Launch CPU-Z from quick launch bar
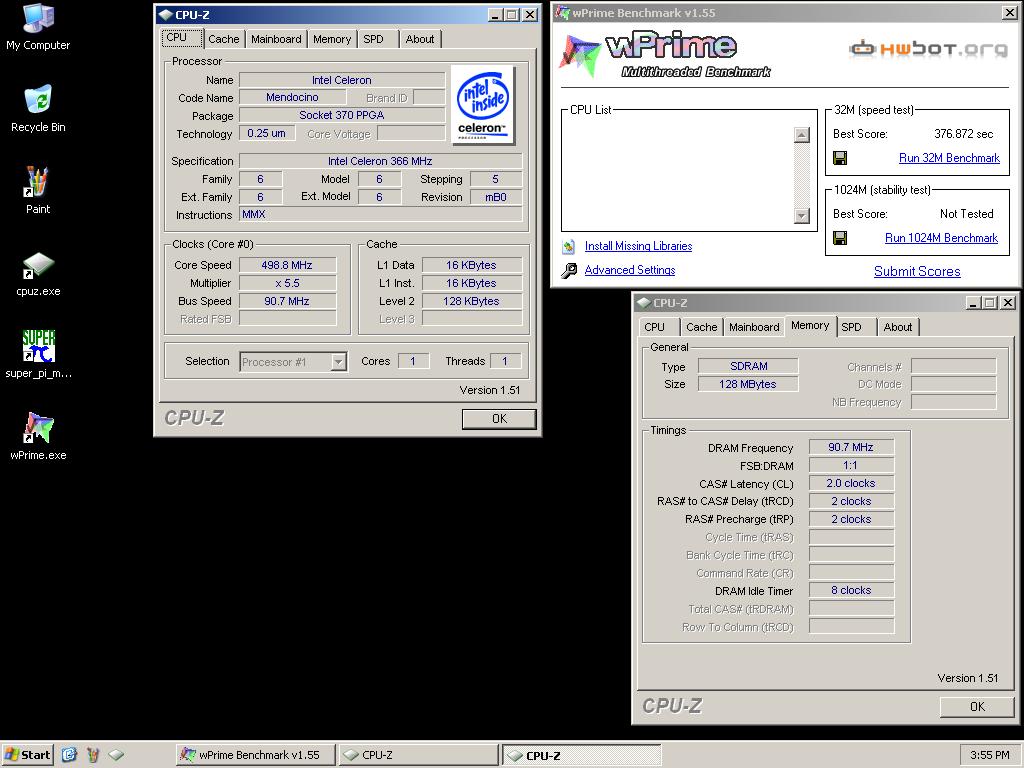Viewport: 1024px width, 768px height. [116, 755]
